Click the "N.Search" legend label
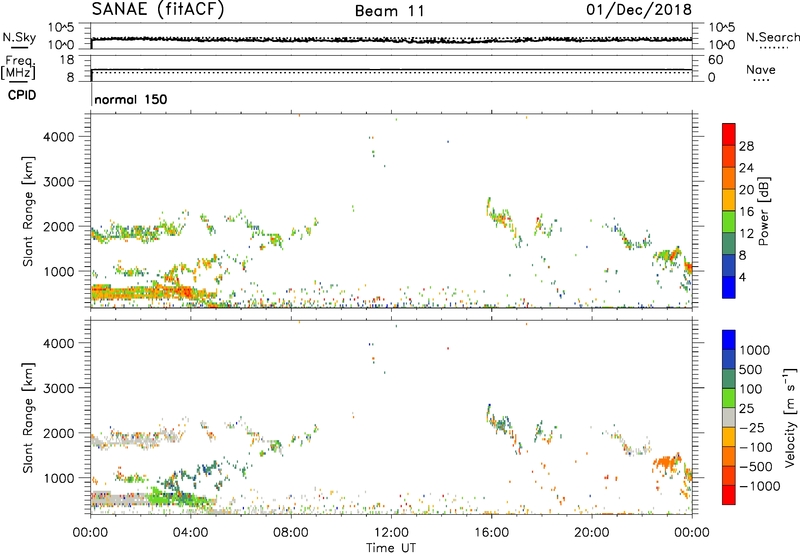 tap(772, 37)
